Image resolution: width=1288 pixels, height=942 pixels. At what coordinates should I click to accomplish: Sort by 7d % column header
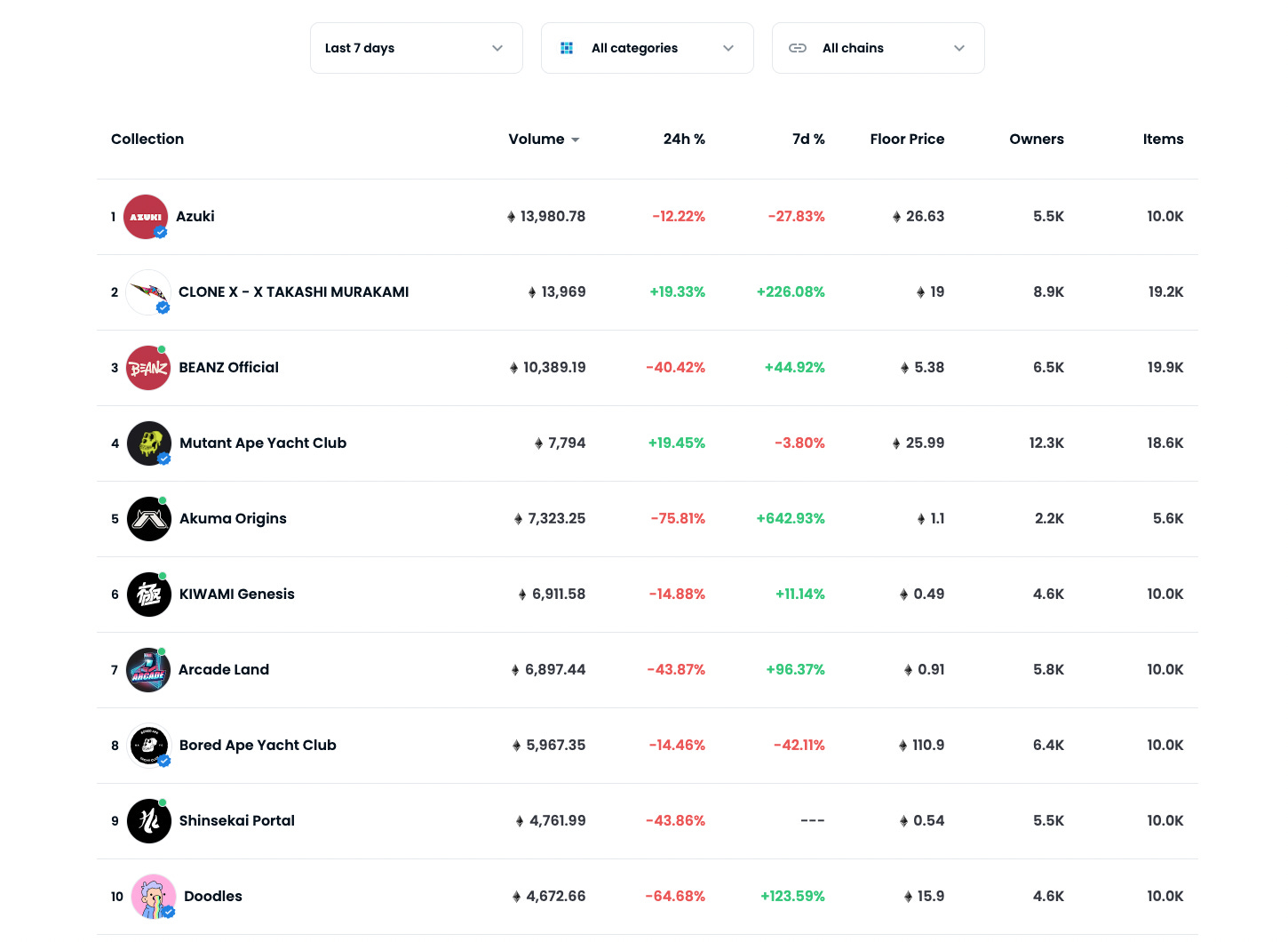(x=808, y=140)
